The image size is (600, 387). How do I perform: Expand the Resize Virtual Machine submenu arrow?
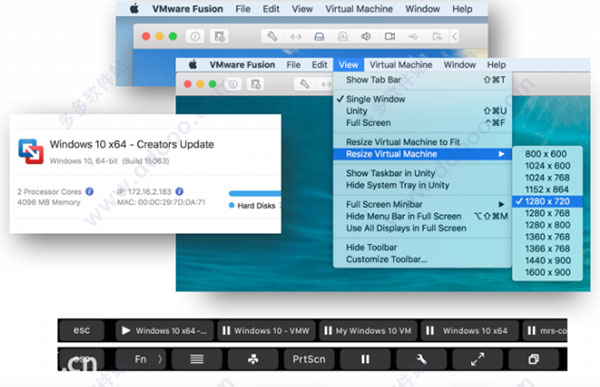(501, 154)
